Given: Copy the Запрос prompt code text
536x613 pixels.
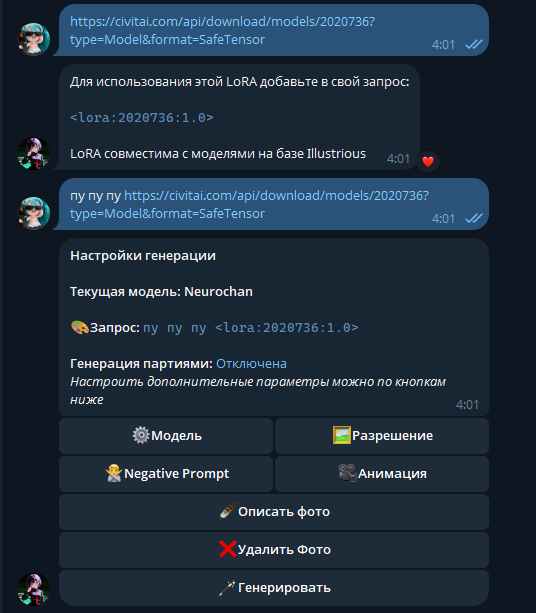Looking at the screenshot, I should (251, 328).
